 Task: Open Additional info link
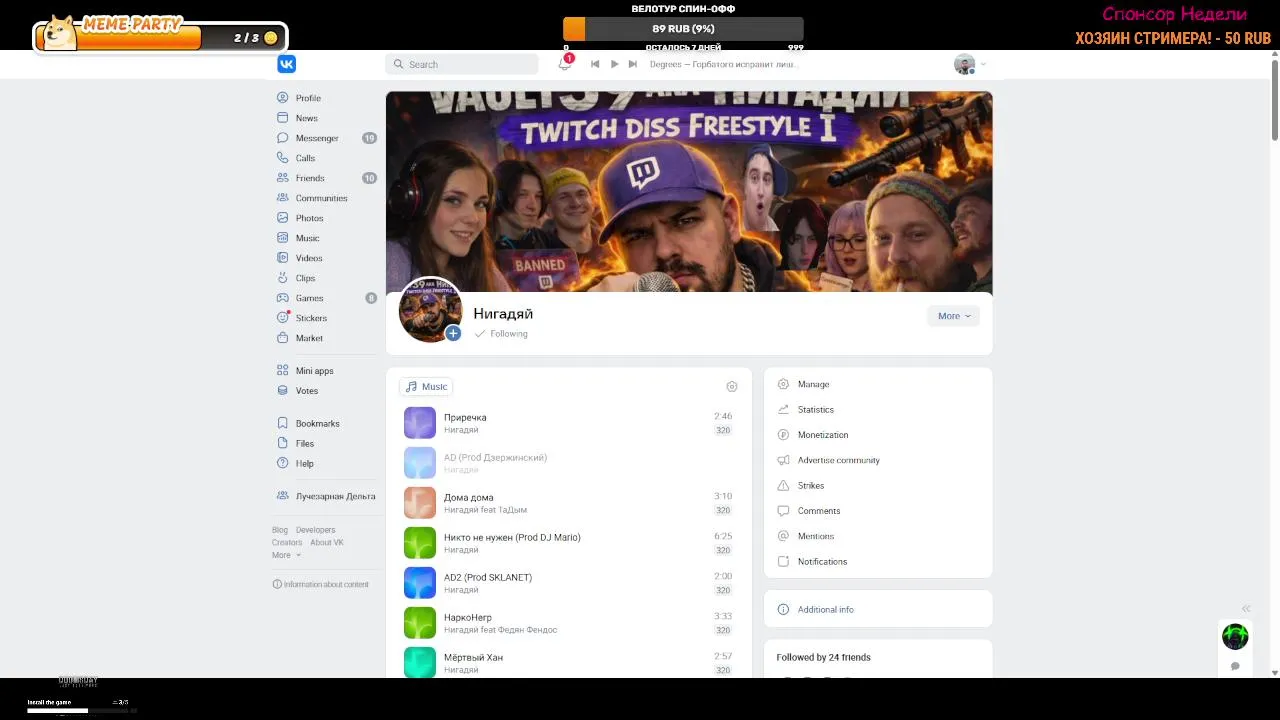(825, 609)
